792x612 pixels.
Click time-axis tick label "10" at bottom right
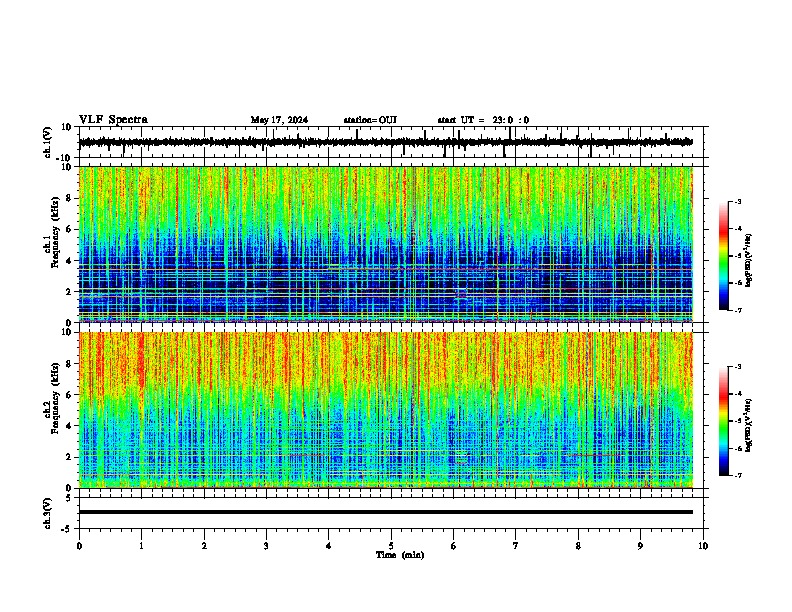(x=703, y=546)
